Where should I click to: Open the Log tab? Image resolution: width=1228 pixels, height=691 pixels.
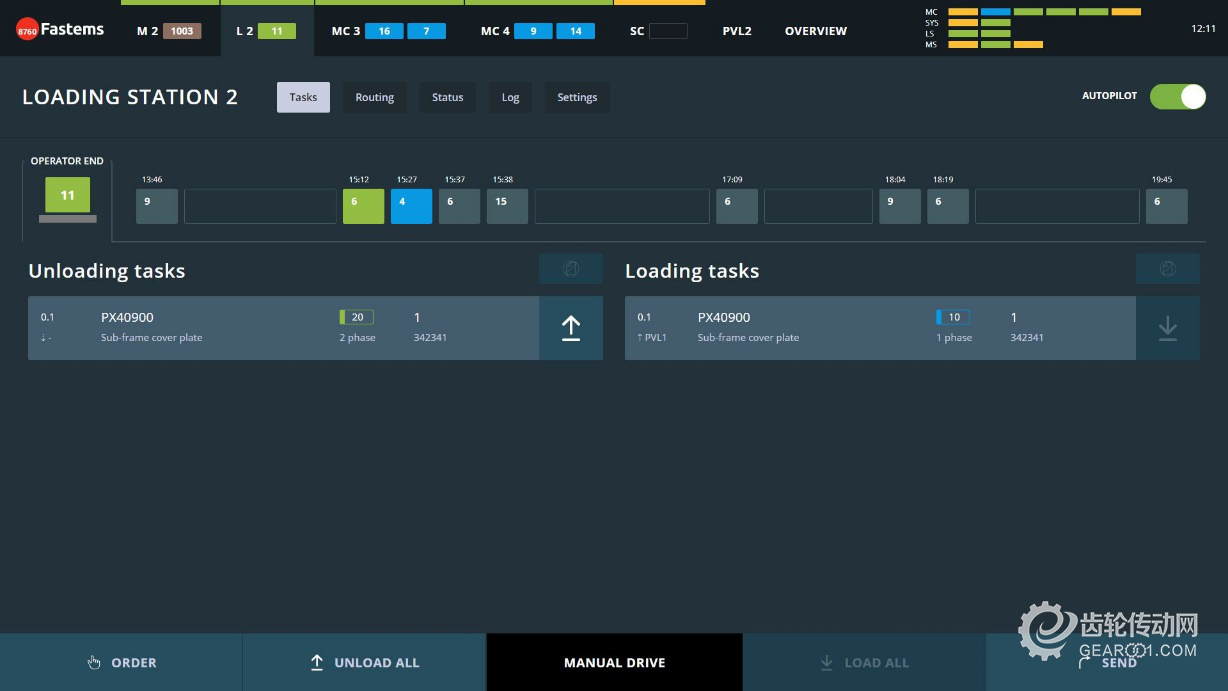[x=510, y=97]
